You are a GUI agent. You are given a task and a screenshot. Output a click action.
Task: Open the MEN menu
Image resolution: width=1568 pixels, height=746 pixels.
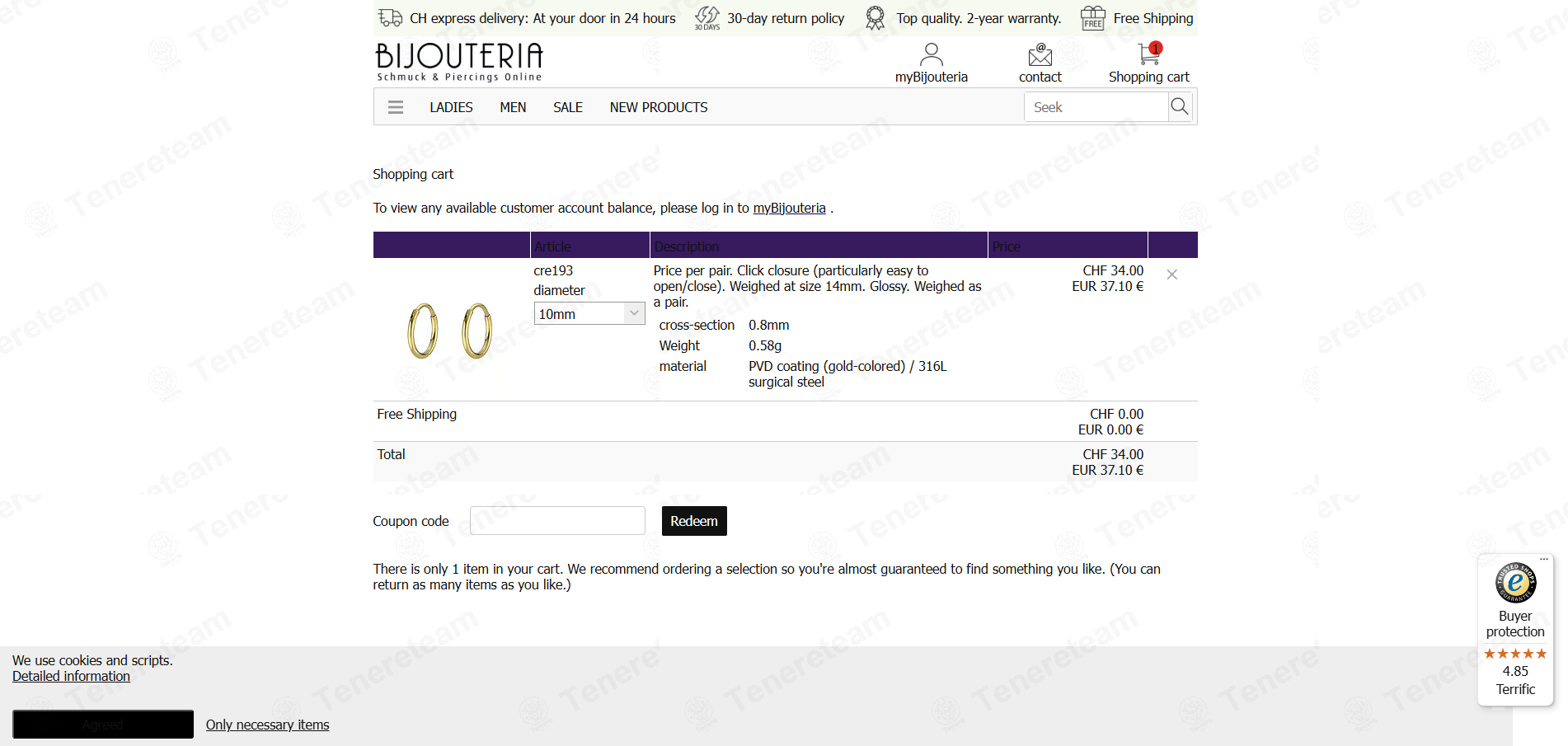point(513,107)
